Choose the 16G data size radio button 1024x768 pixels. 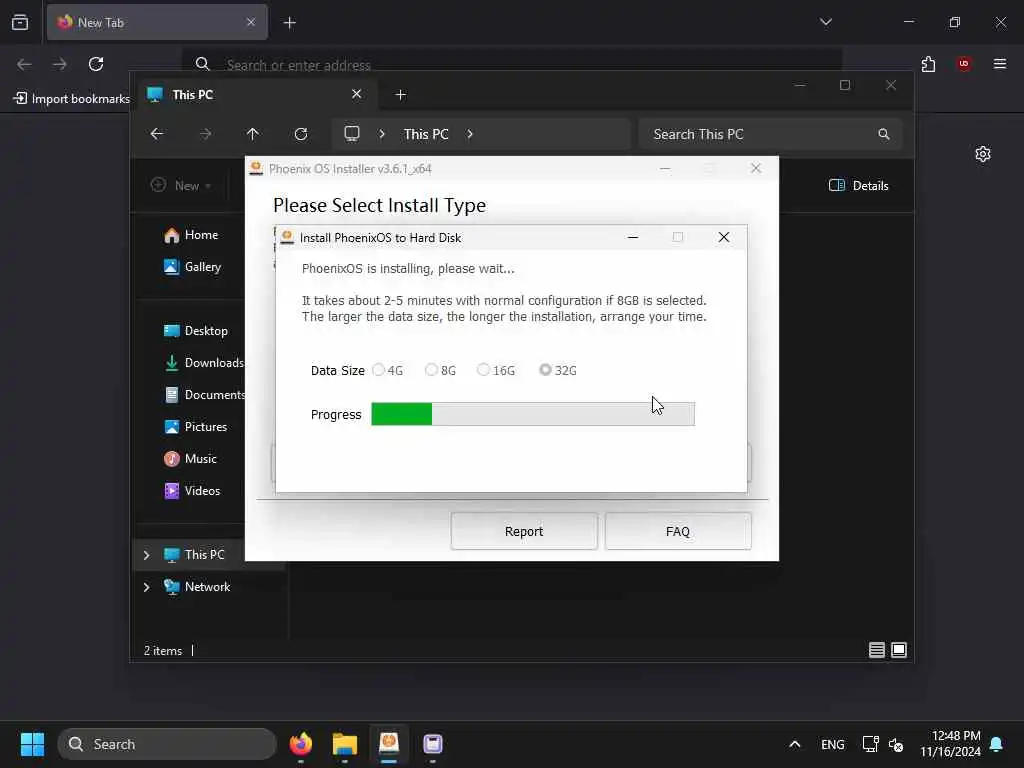[483, 370]
